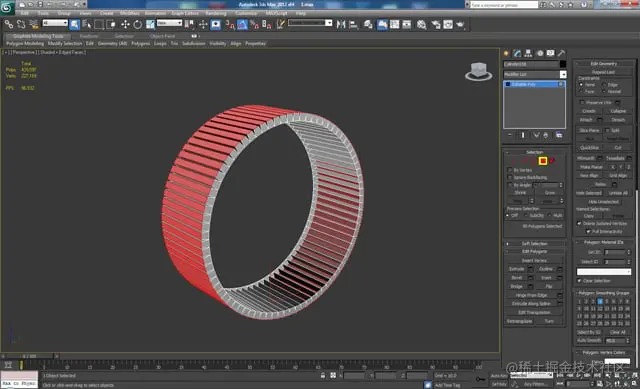Toggle Window/Crossing selection mode
Screen dimensions: 640x389
[111, 24]
